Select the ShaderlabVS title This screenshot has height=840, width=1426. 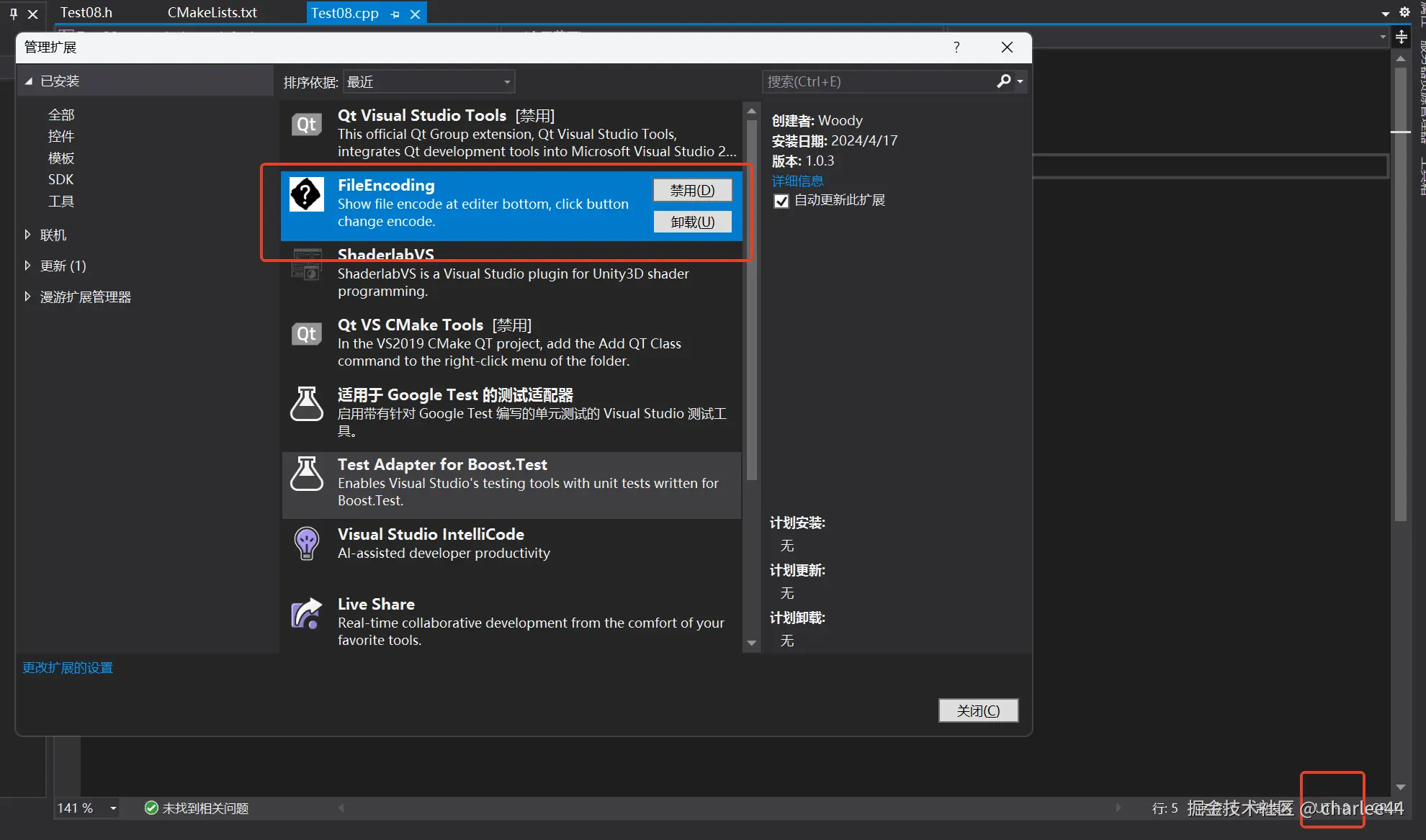[386, 254]
